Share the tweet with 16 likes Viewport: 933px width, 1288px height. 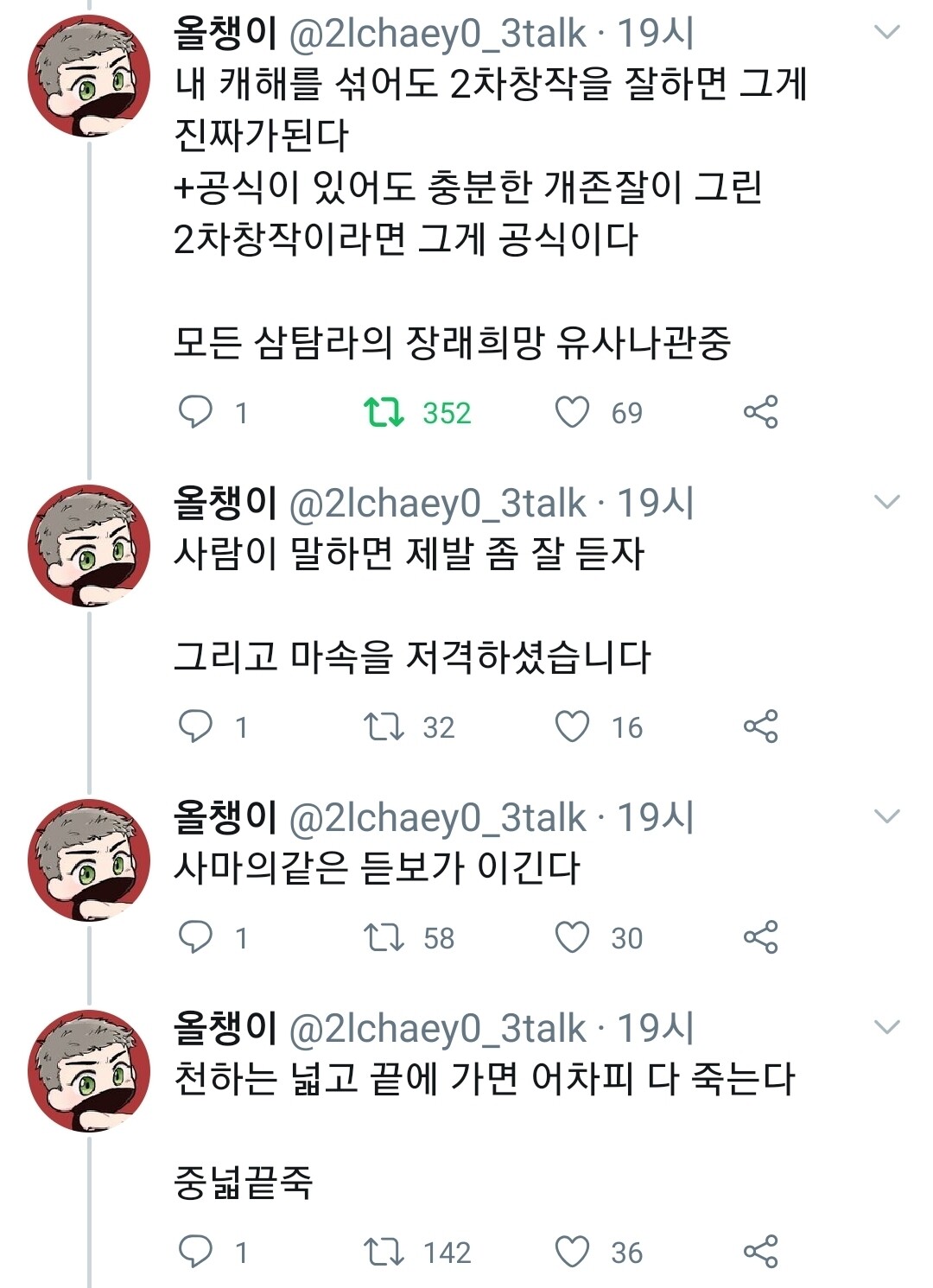click(x=760, y=726)
